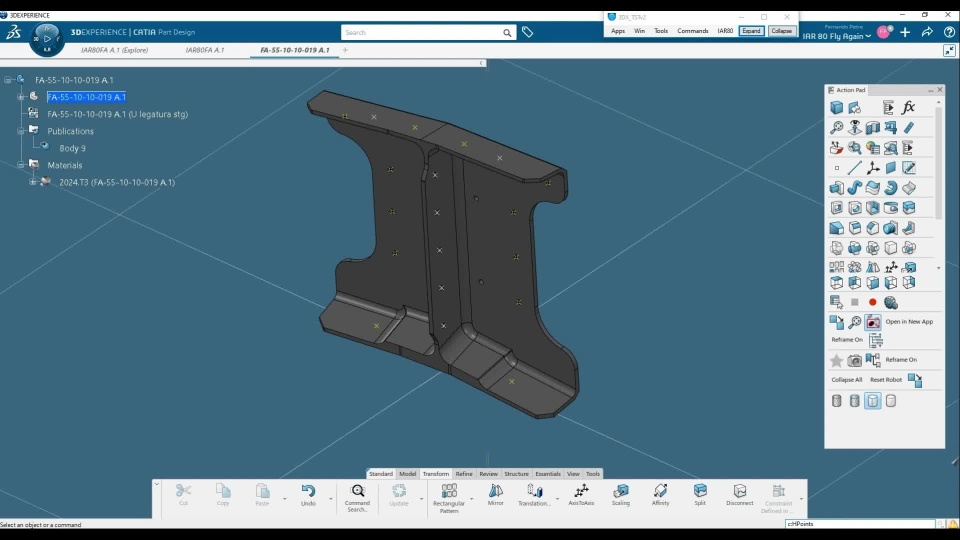Click Collapse All in Action Pad
The height and width of the screenshot is (540, 960).
(846, 380)
